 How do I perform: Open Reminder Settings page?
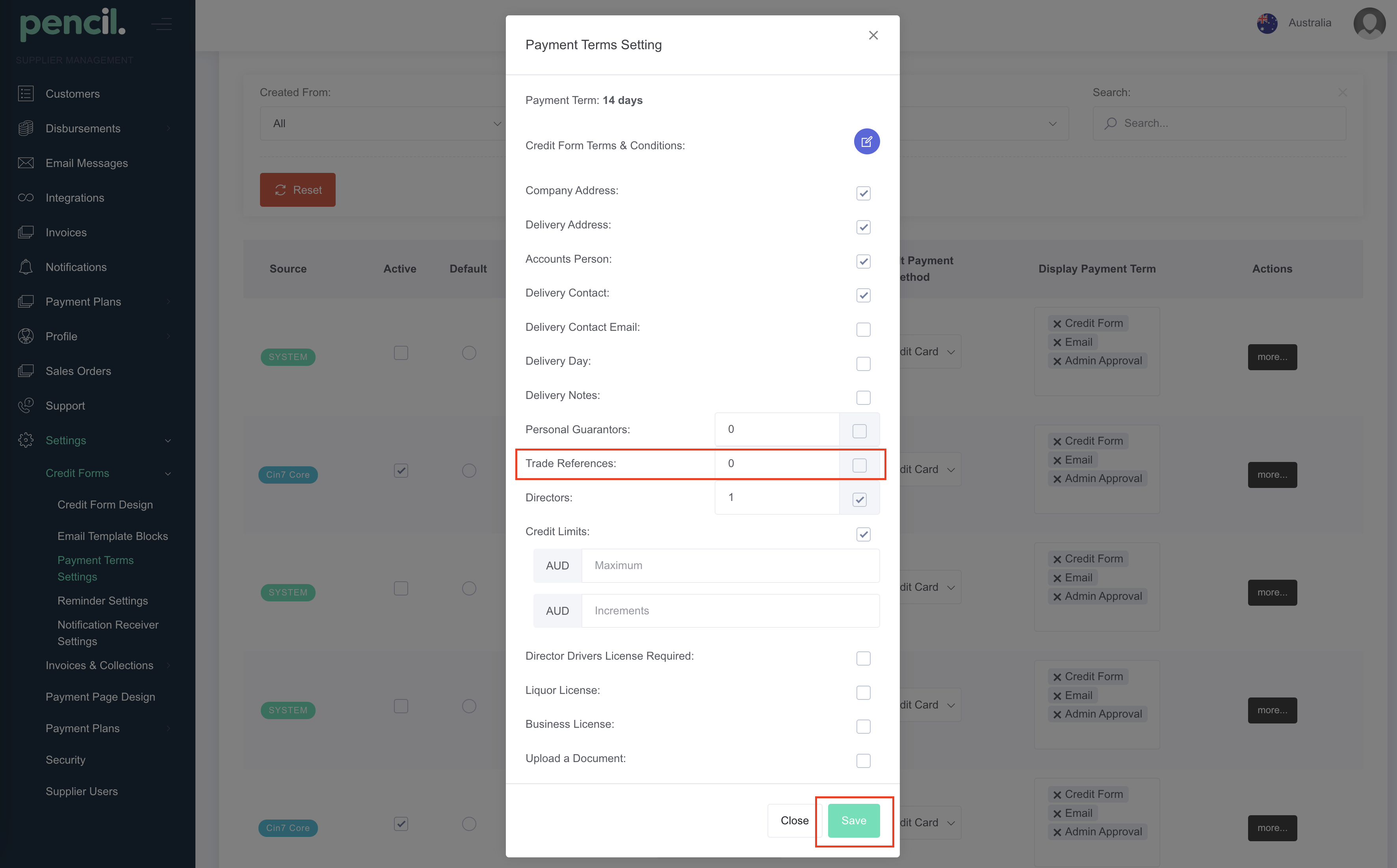(x=103, y=601)
